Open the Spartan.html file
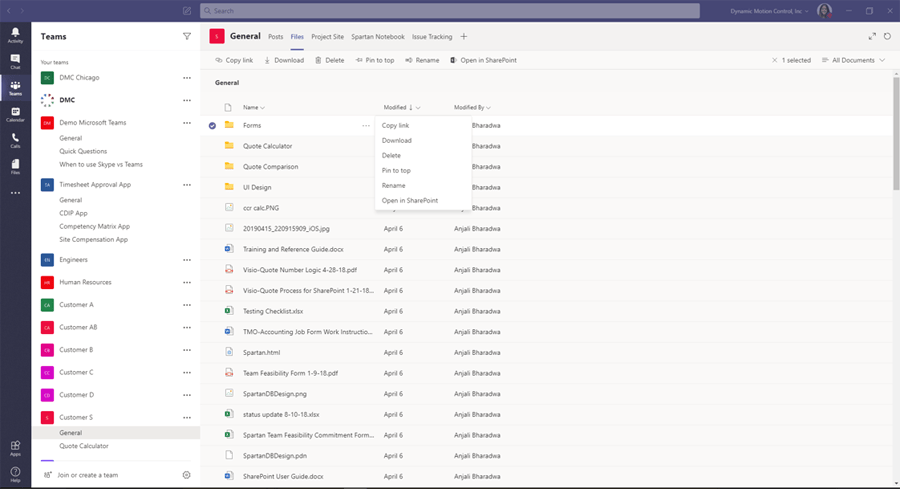Screen dimensions: 900x489 (x=261, y=352)
